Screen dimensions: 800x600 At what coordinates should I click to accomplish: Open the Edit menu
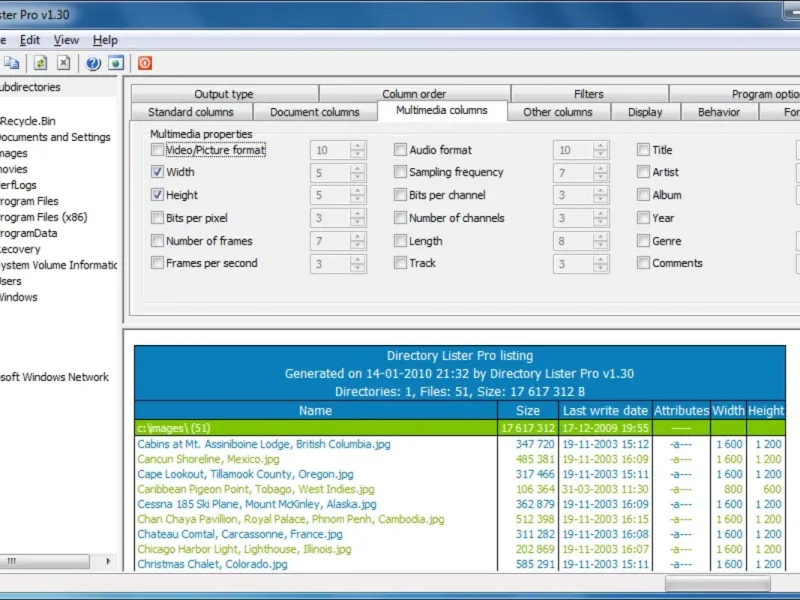pos(30,40)
